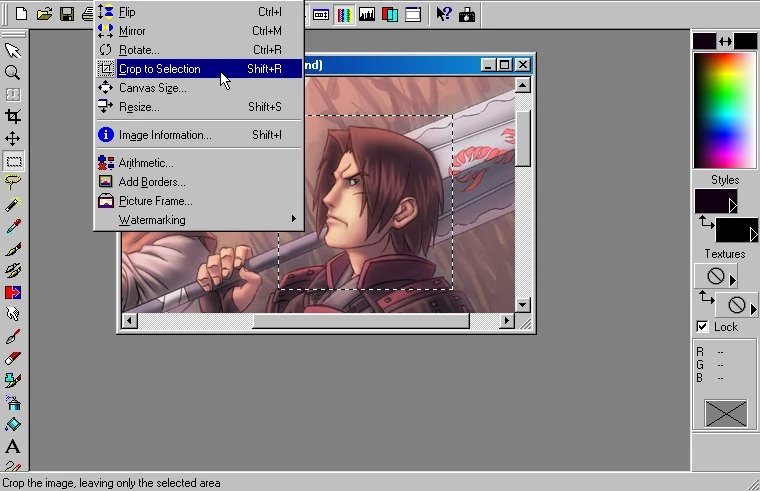Select the Picture Tube tool
The image size is (760, 491).
click(13, 380)
